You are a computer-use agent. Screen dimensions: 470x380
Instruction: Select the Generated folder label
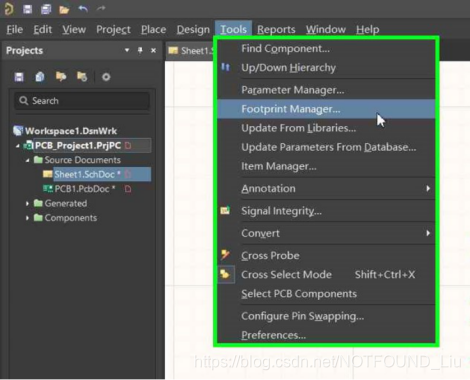point(66,203)
